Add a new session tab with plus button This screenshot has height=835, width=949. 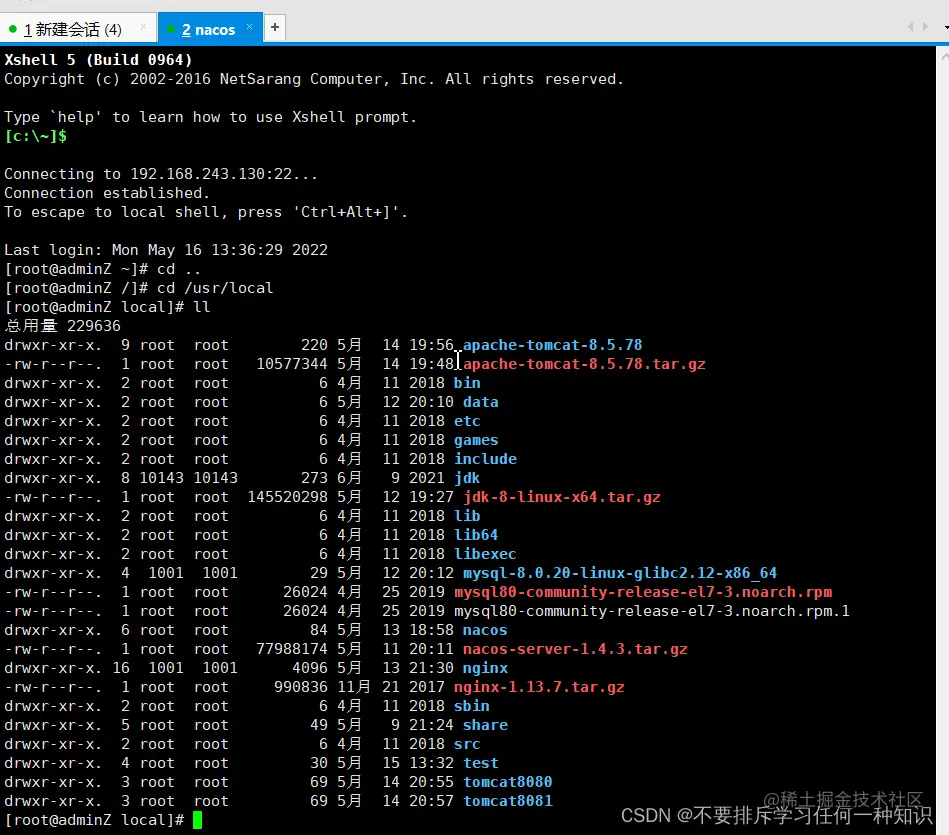coord(275,27)
